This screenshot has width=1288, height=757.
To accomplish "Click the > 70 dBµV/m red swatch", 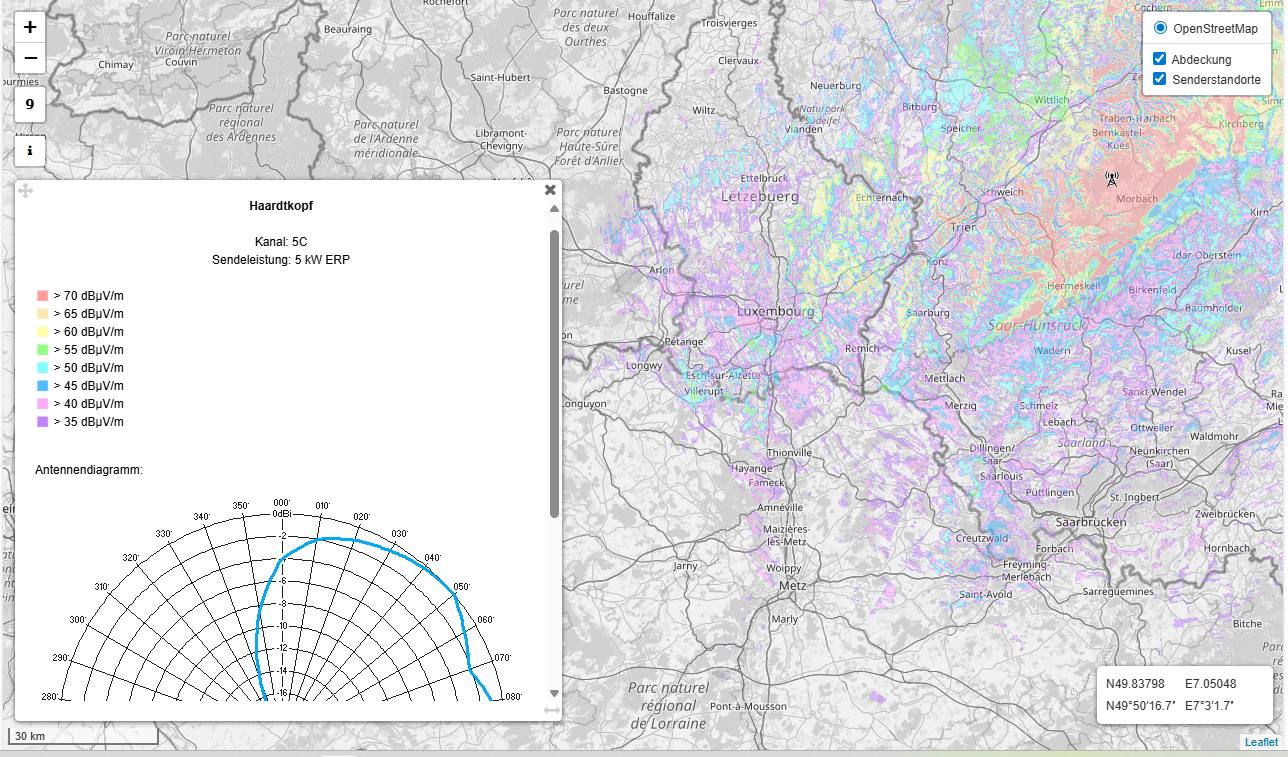I will [x=42, y=296].
